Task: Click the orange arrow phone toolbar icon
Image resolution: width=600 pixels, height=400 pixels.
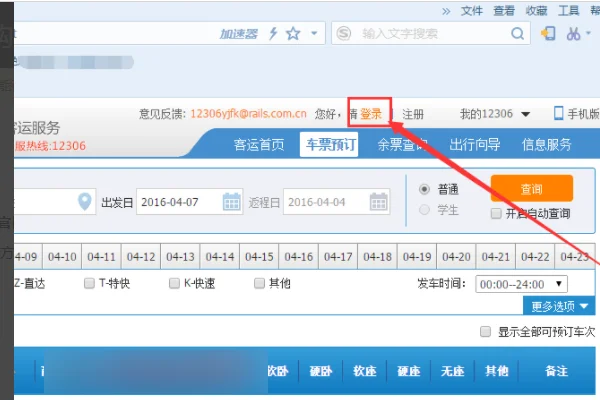Action: click(548, 34)
